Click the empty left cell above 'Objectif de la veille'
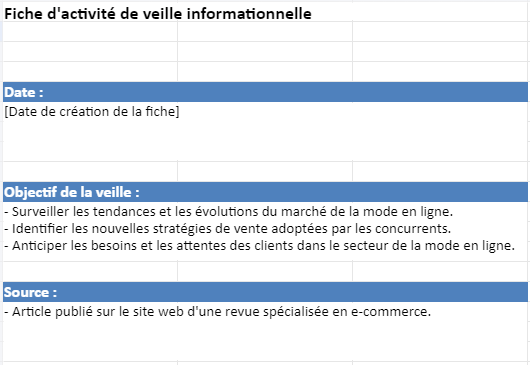Viewport: 530px width, 365px height. 90,171
